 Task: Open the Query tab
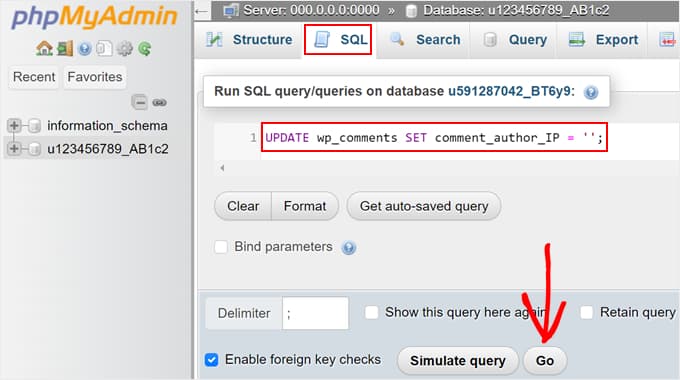point(513,40)
